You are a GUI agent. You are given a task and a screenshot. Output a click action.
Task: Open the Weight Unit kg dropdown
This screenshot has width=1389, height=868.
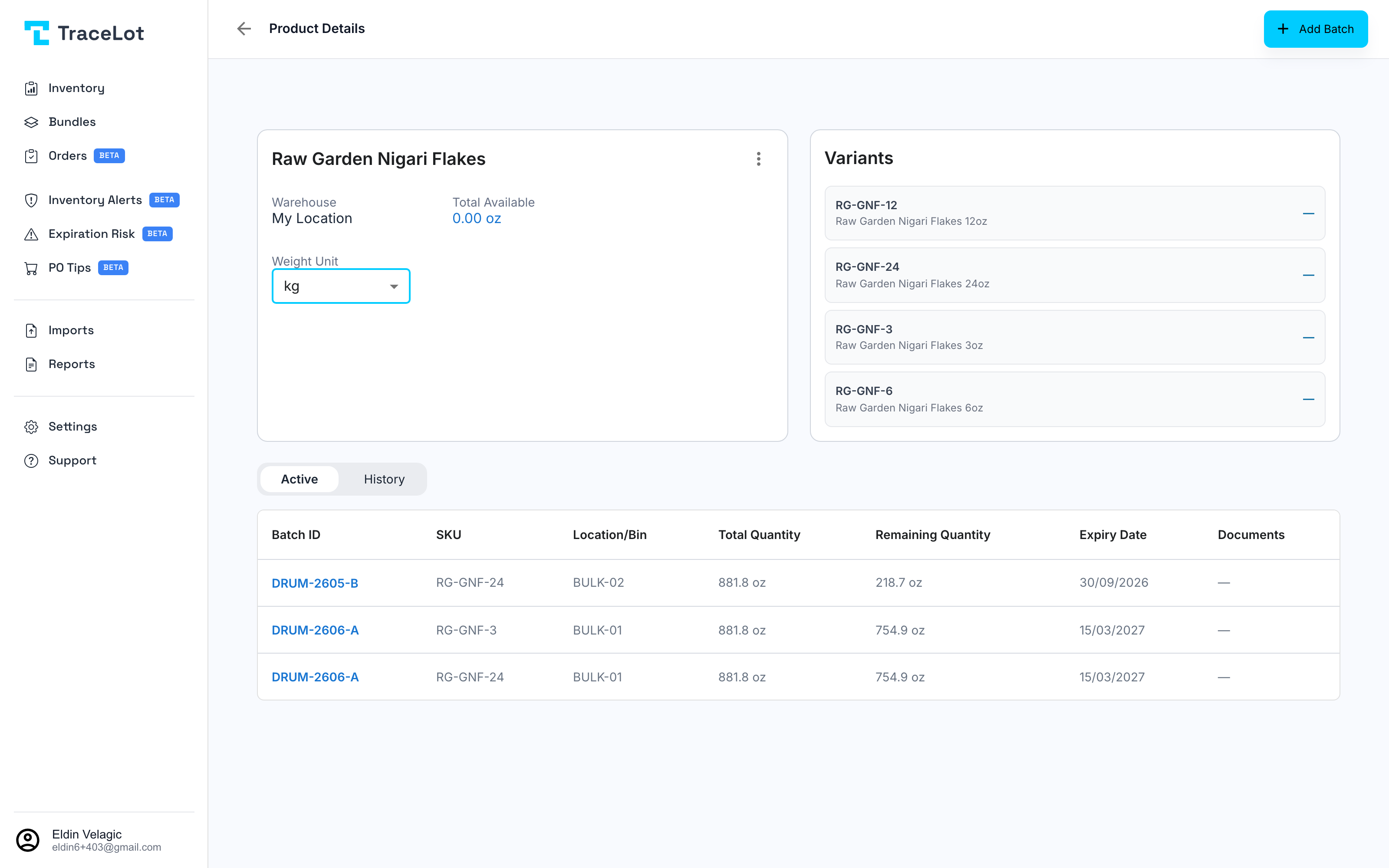point(341,286)
